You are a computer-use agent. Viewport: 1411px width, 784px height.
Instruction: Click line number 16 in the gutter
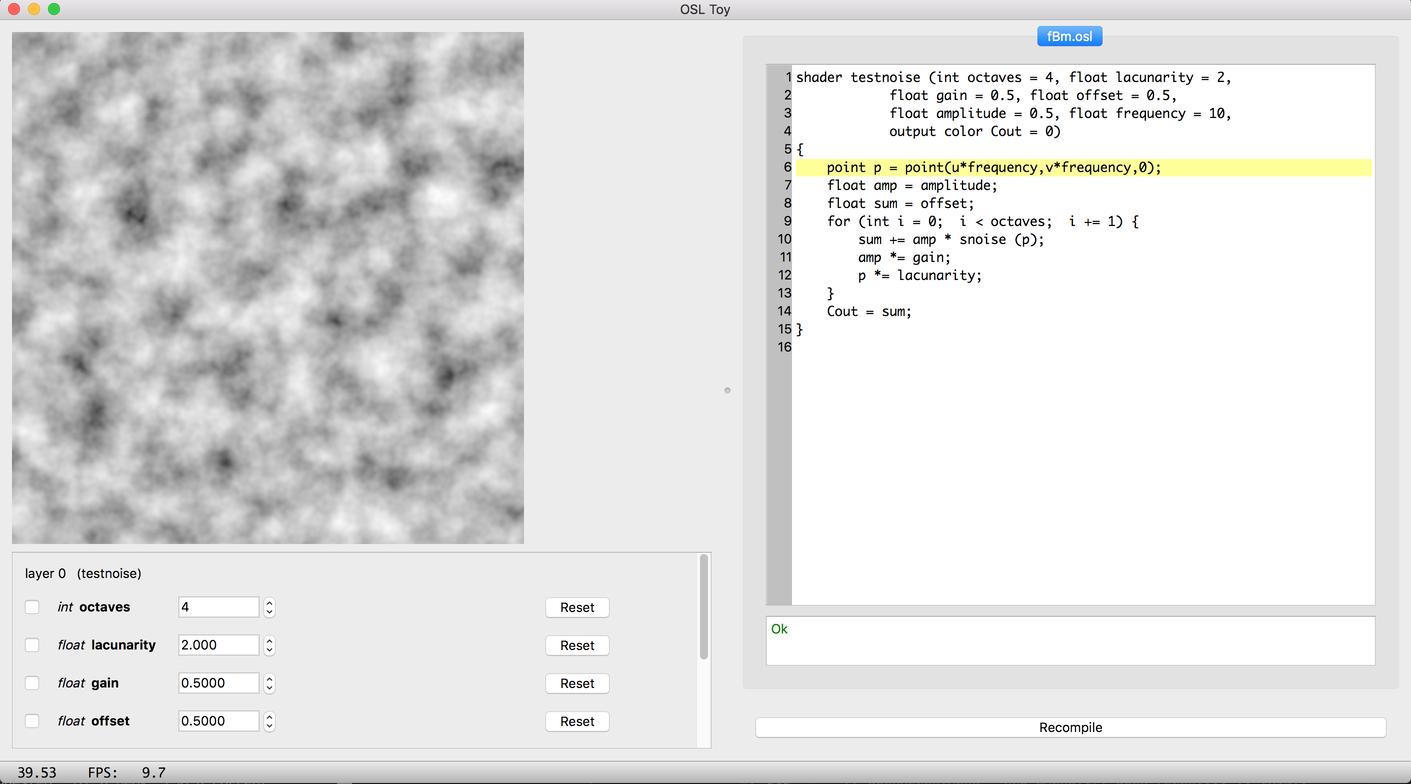click(784, 347)
